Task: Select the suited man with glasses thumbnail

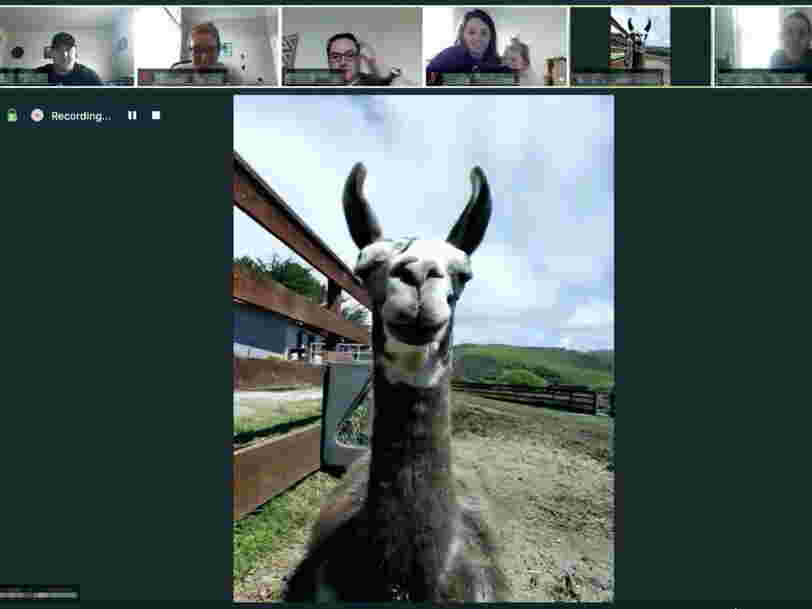Action: (350, 40)
